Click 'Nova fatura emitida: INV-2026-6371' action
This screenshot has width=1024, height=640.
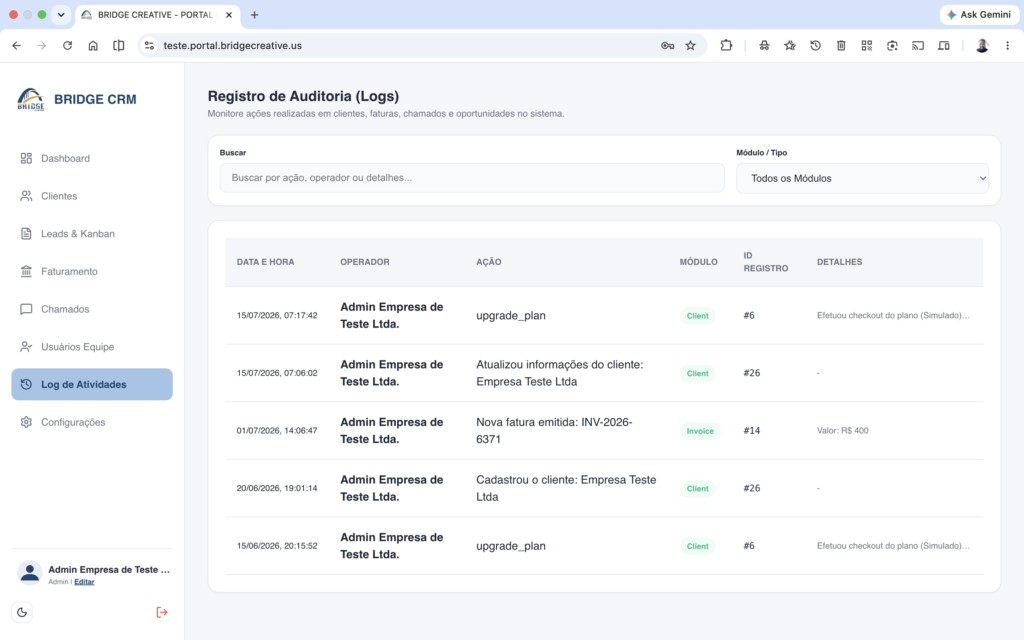pos(554,431)
